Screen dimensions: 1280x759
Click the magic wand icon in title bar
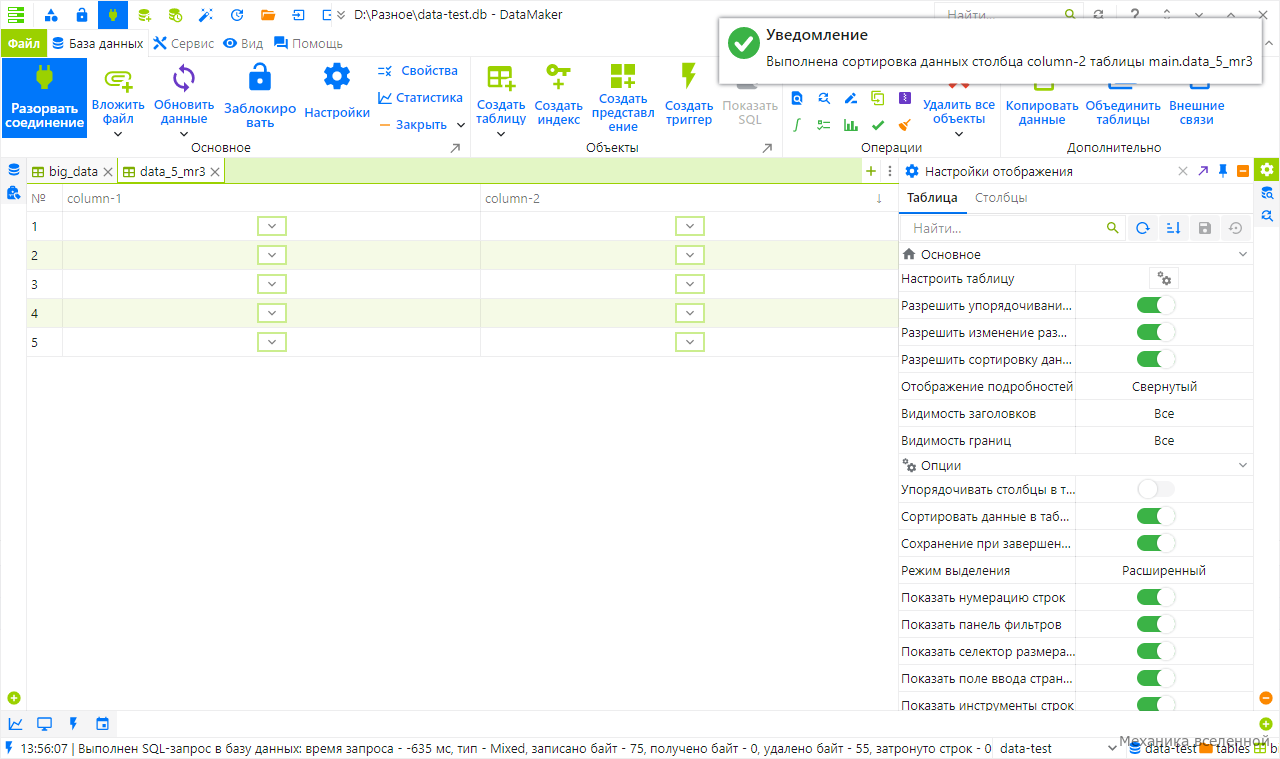(206, 15)
